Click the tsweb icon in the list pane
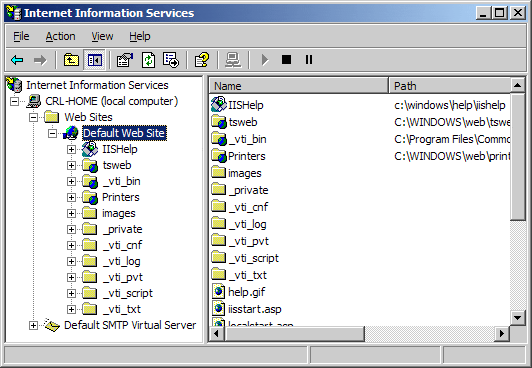 (219, 122)
